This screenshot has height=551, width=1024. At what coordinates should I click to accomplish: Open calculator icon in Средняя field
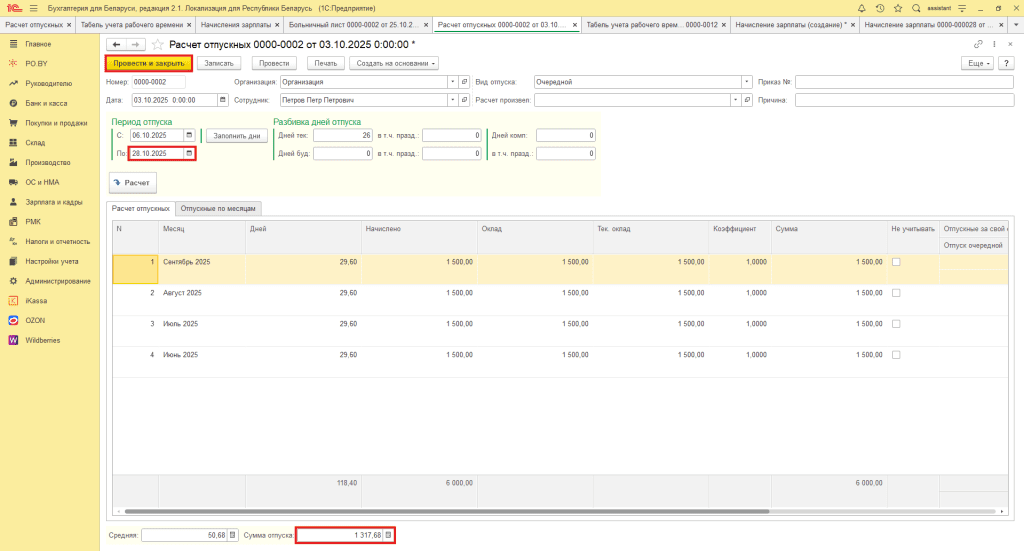[x=234, y=535]
